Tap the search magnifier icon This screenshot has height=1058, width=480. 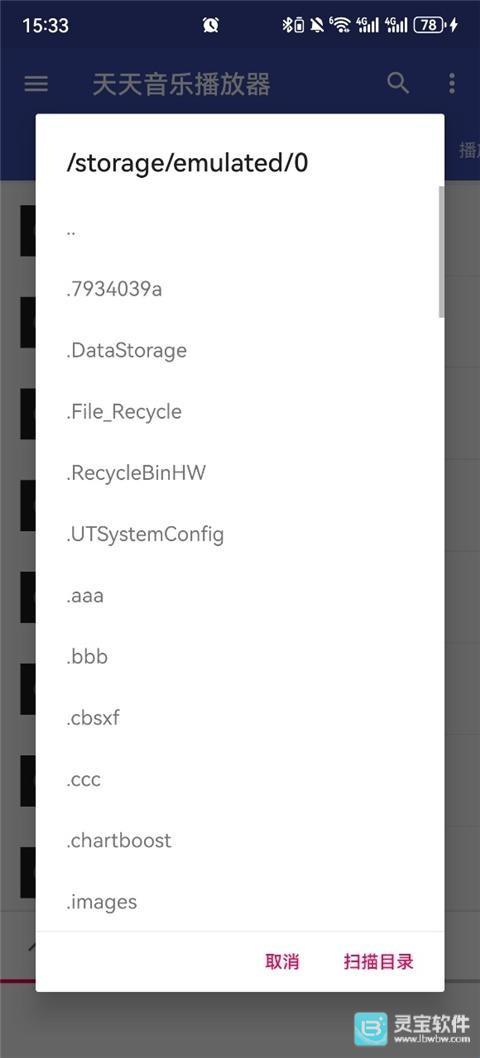tap(398, 83)
